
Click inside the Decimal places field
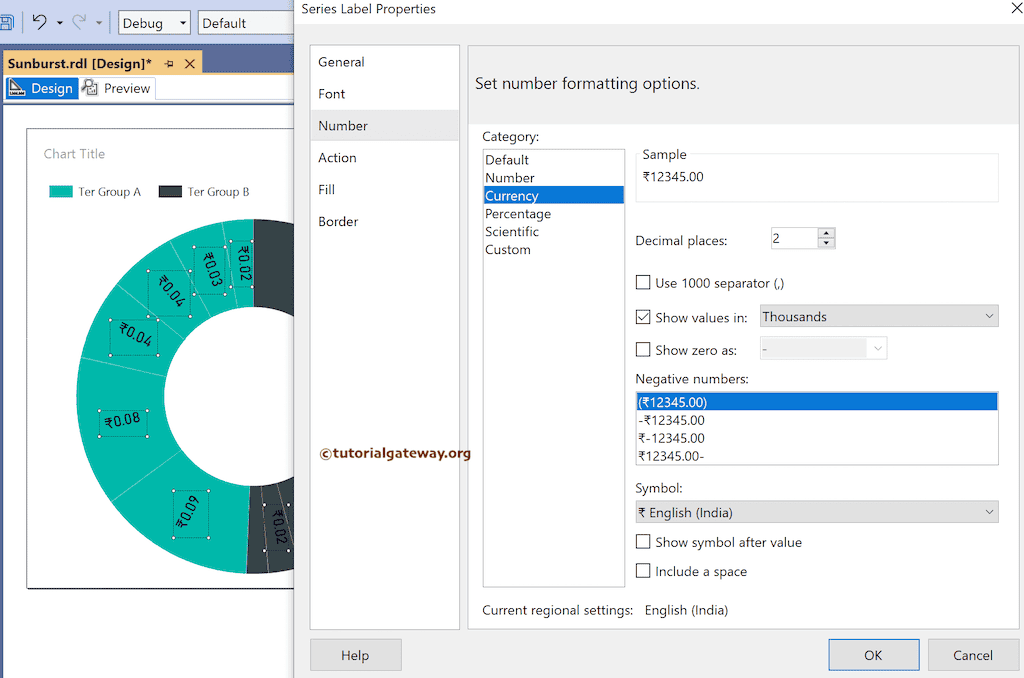(x=795, y=240)
